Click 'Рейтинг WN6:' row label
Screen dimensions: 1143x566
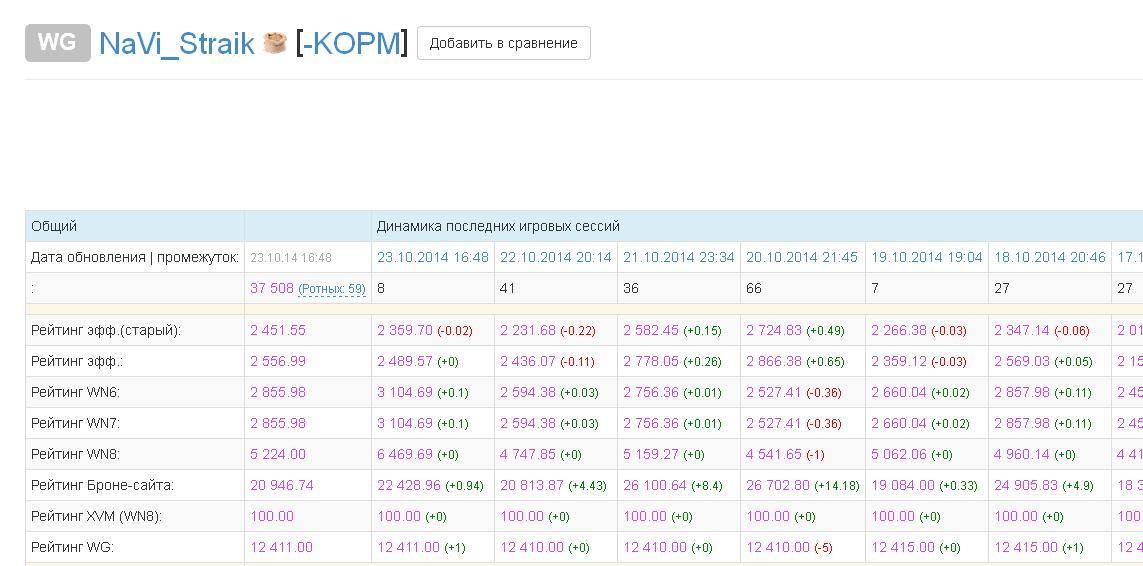pos(75,392)
